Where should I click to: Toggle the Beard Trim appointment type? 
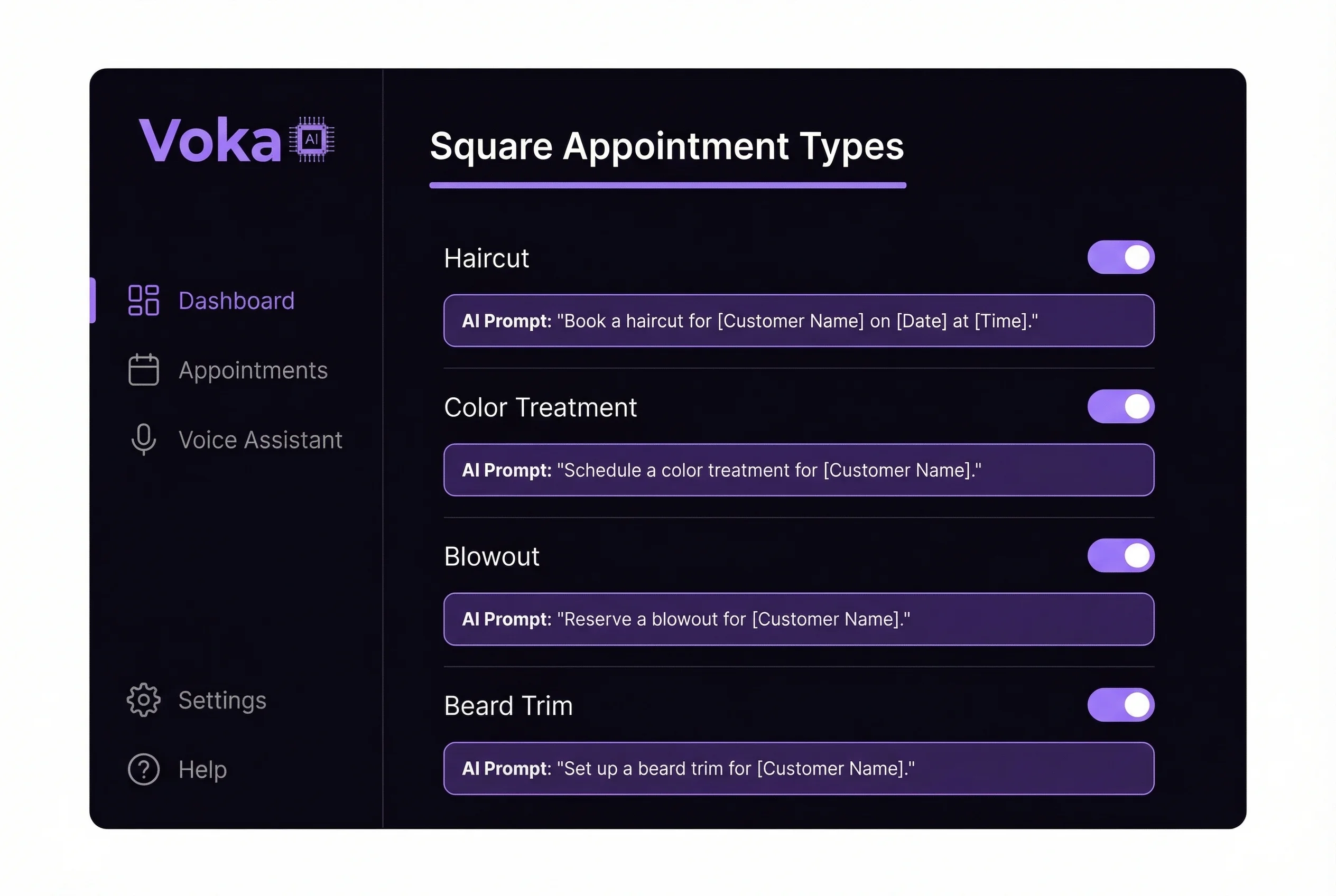pyautogui.click(x=1120, y=705)
